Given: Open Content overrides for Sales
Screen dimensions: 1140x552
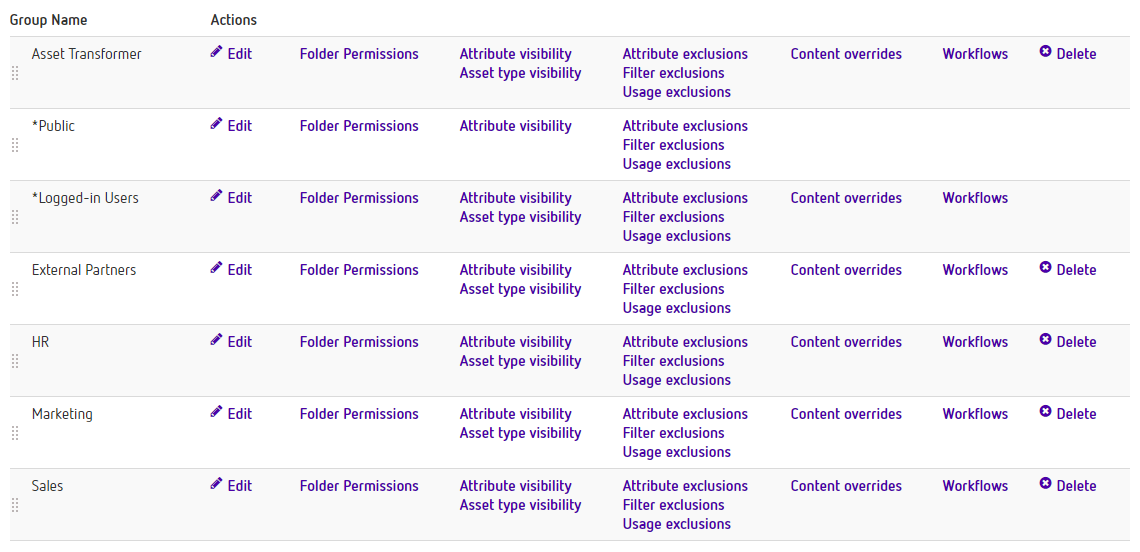Looking at the screenshot, I should (x=846, y=486).
